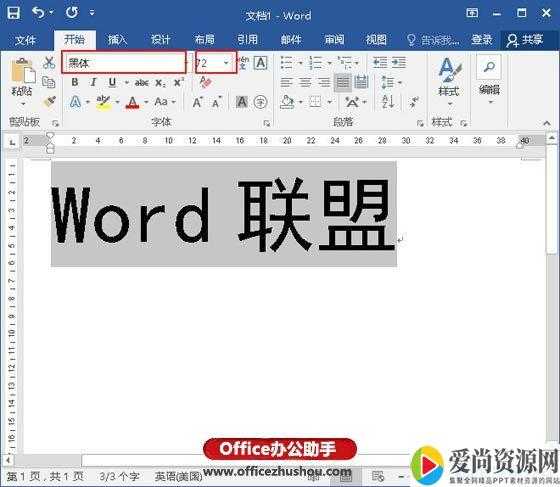Screen dimensions: 560x487
Task: Click the 登录 sign-in button
Action: tap(482, 40)
